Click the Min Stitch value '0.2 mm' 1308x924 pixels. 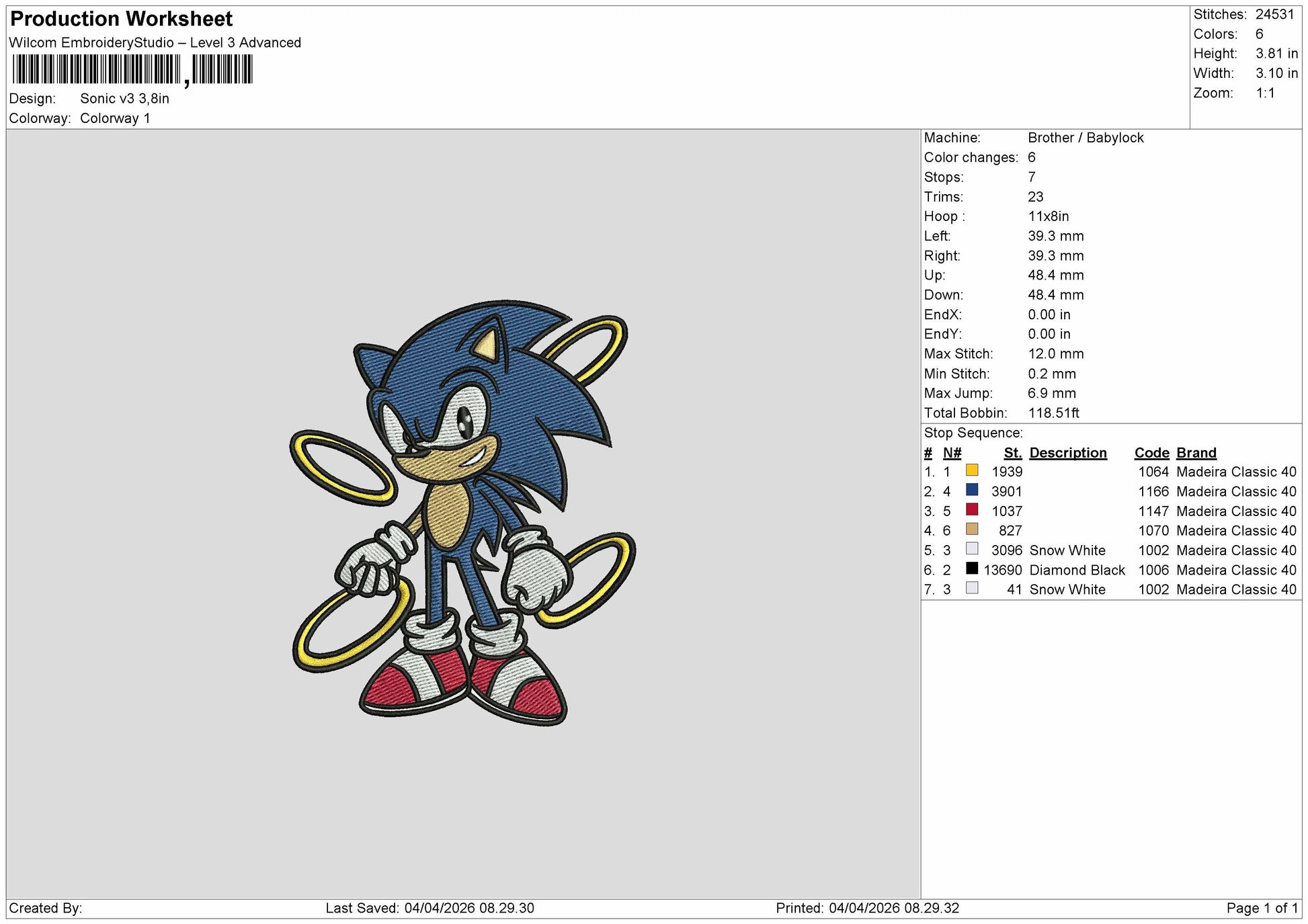pos(1052,374)
